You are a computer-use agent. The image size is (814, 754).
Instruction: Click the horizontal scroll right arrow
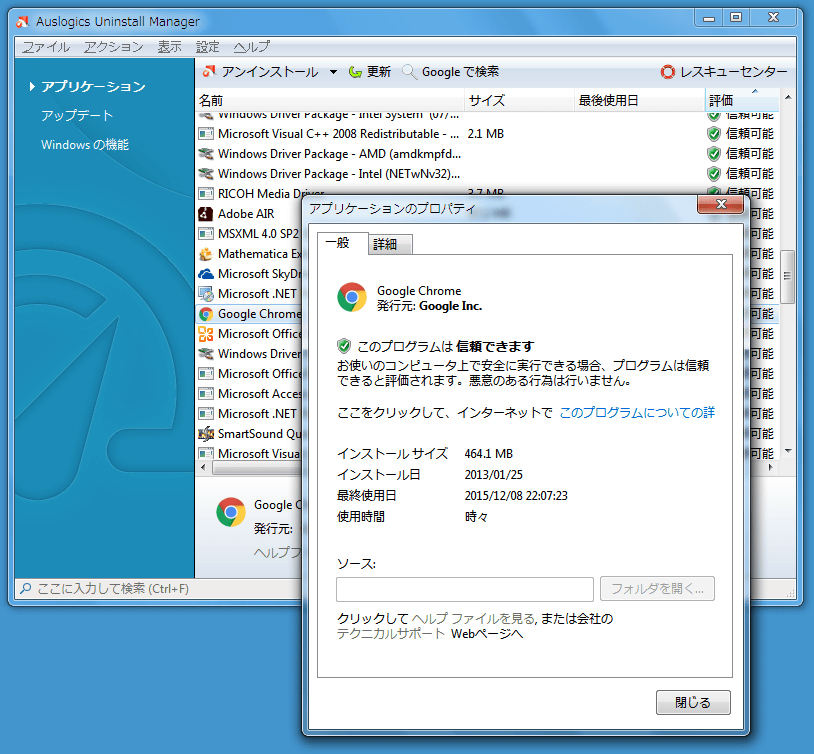click(771, 467)
